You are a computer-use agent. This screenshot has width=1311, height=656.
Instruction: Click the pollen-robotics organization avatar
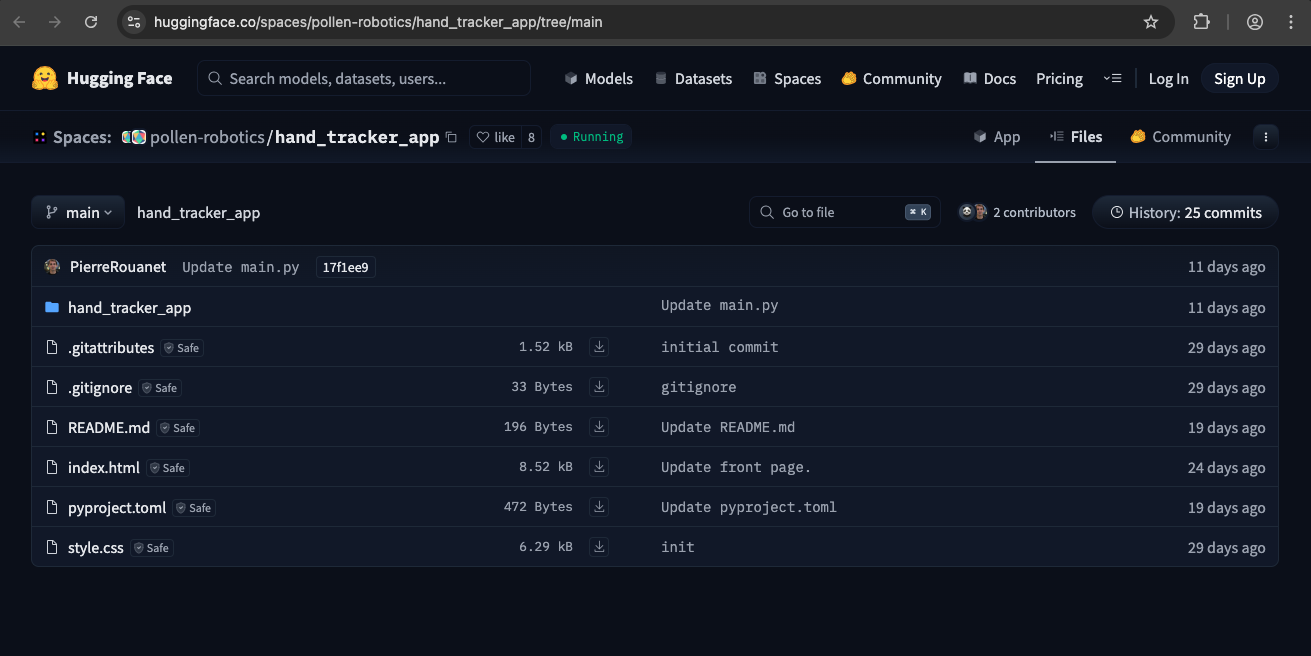click(x=134, y=137)
